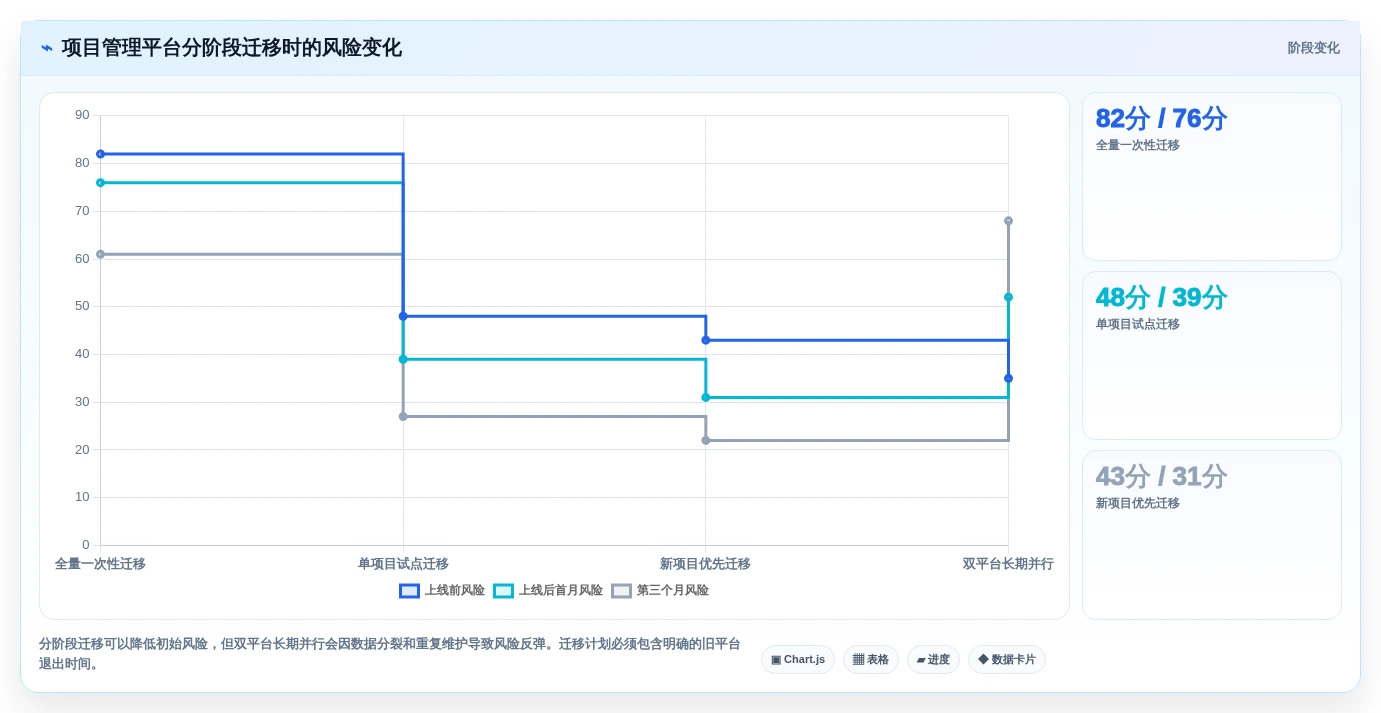Screen dimensions: 1381x713
Task: Click the 48分 / 39分 value card
Action: [x=1212, y=355]
